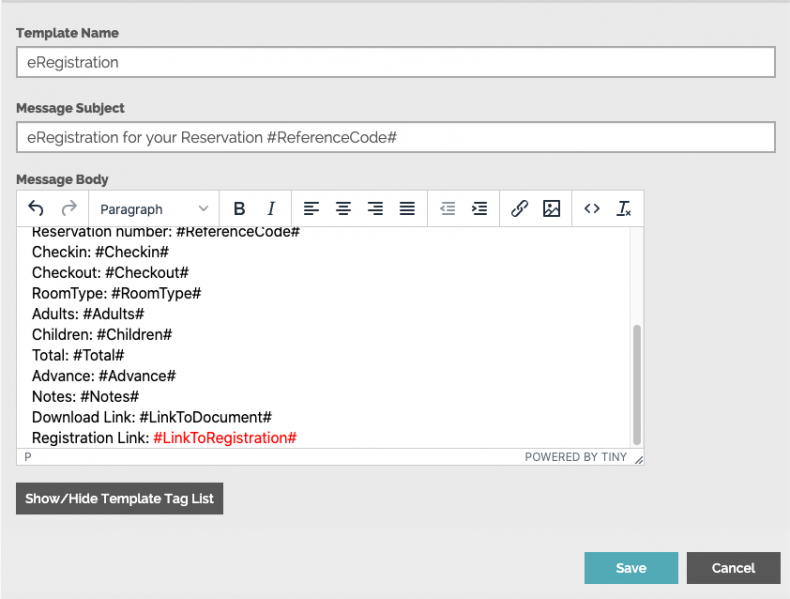Justify the text
This screenshot has width=790, height=599.
(407, 209)
